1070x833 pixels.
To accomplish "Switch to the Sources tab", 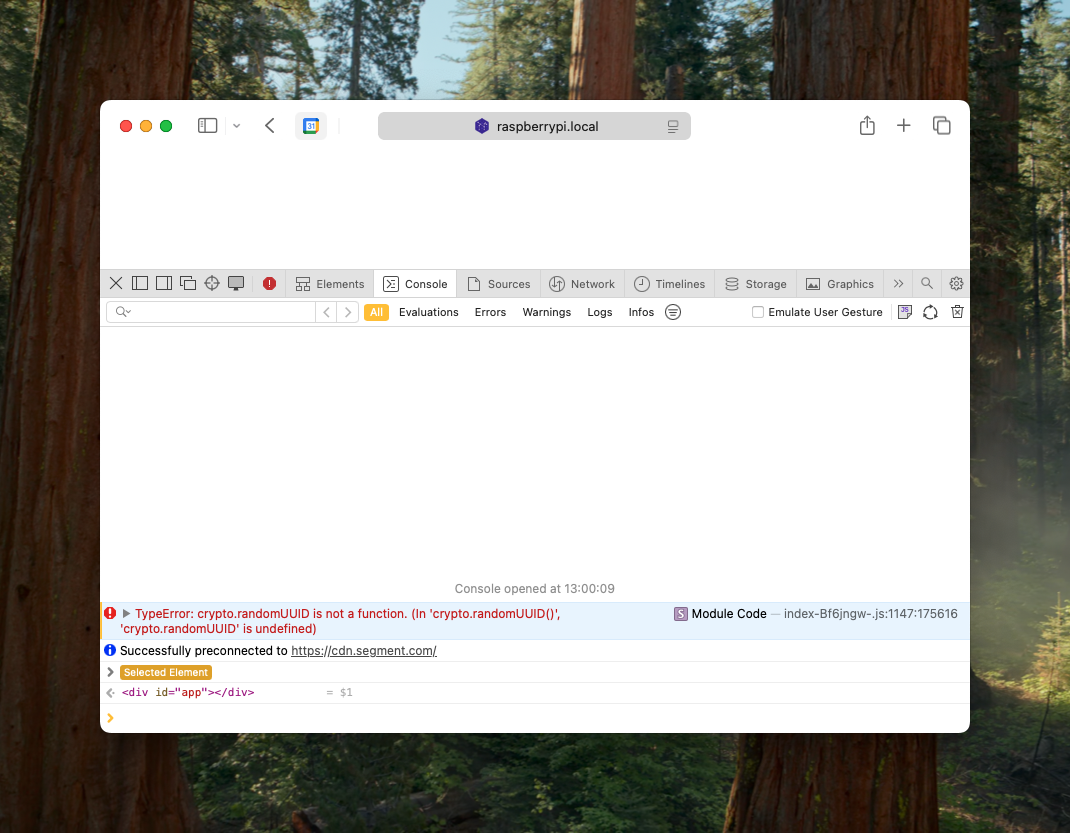I will (x=498, y=284).
